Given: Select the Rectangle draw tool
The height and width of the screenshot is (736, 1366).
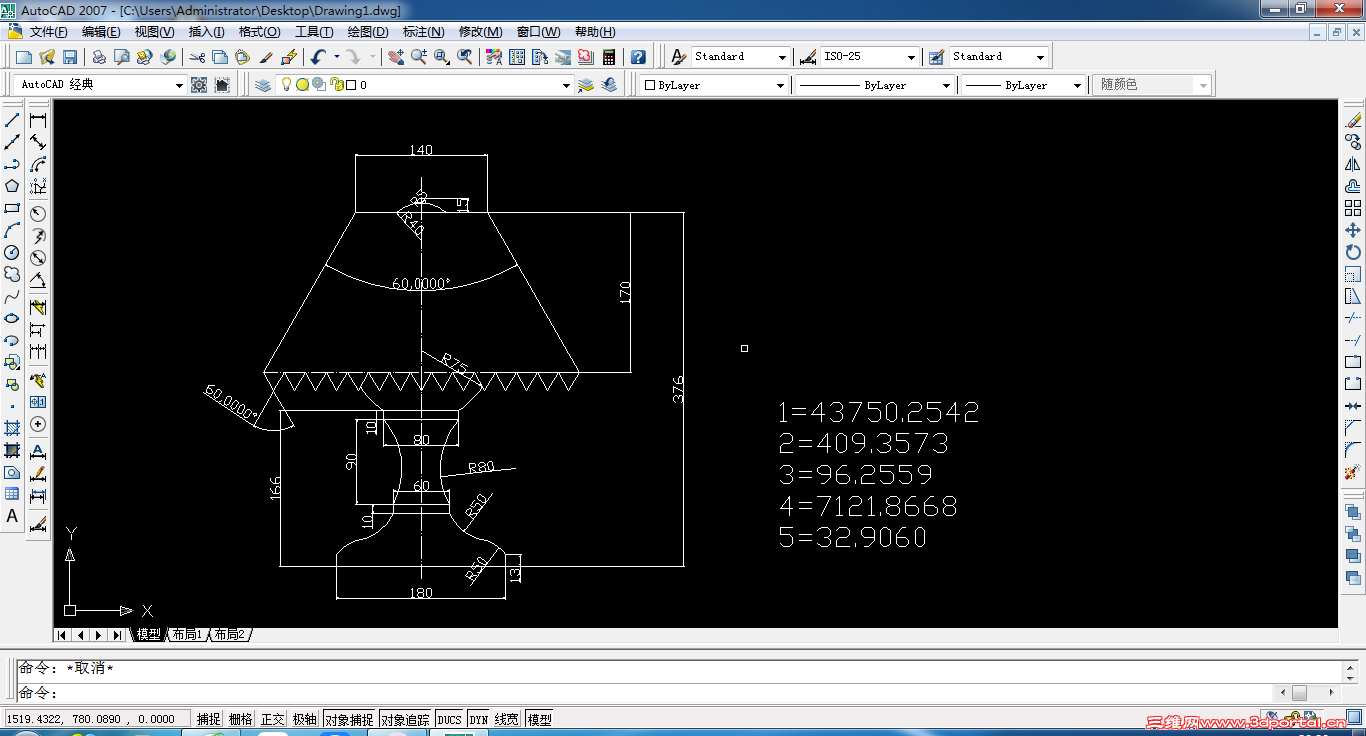Looking at the screenshot, I should click(12, 208).
